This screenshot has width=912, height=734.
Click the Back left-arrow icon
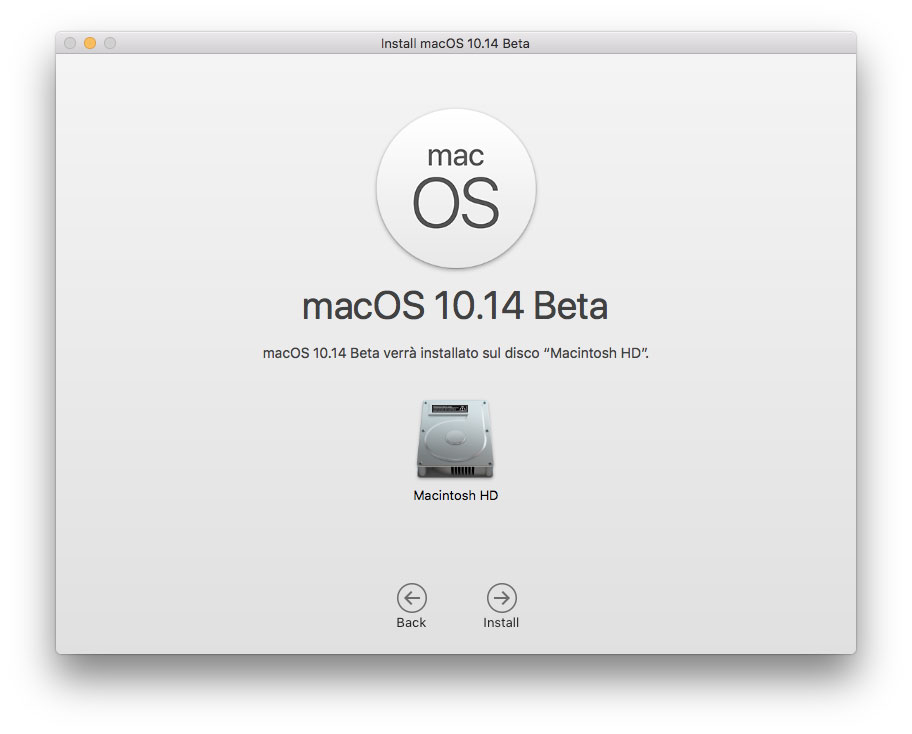click(x=411, y=598)
